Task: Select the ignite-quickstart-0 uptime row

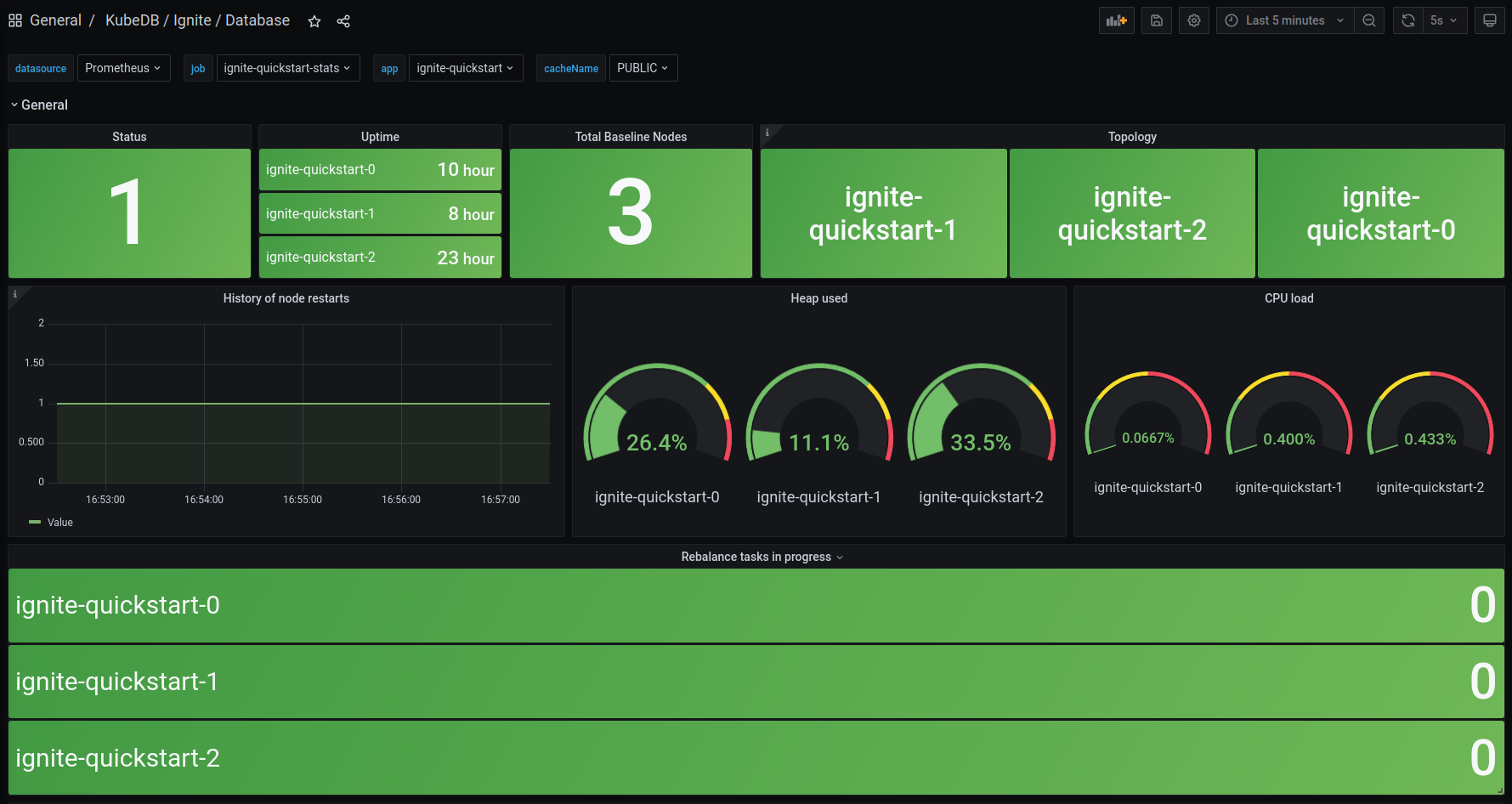Action: [x=380, y=170]
